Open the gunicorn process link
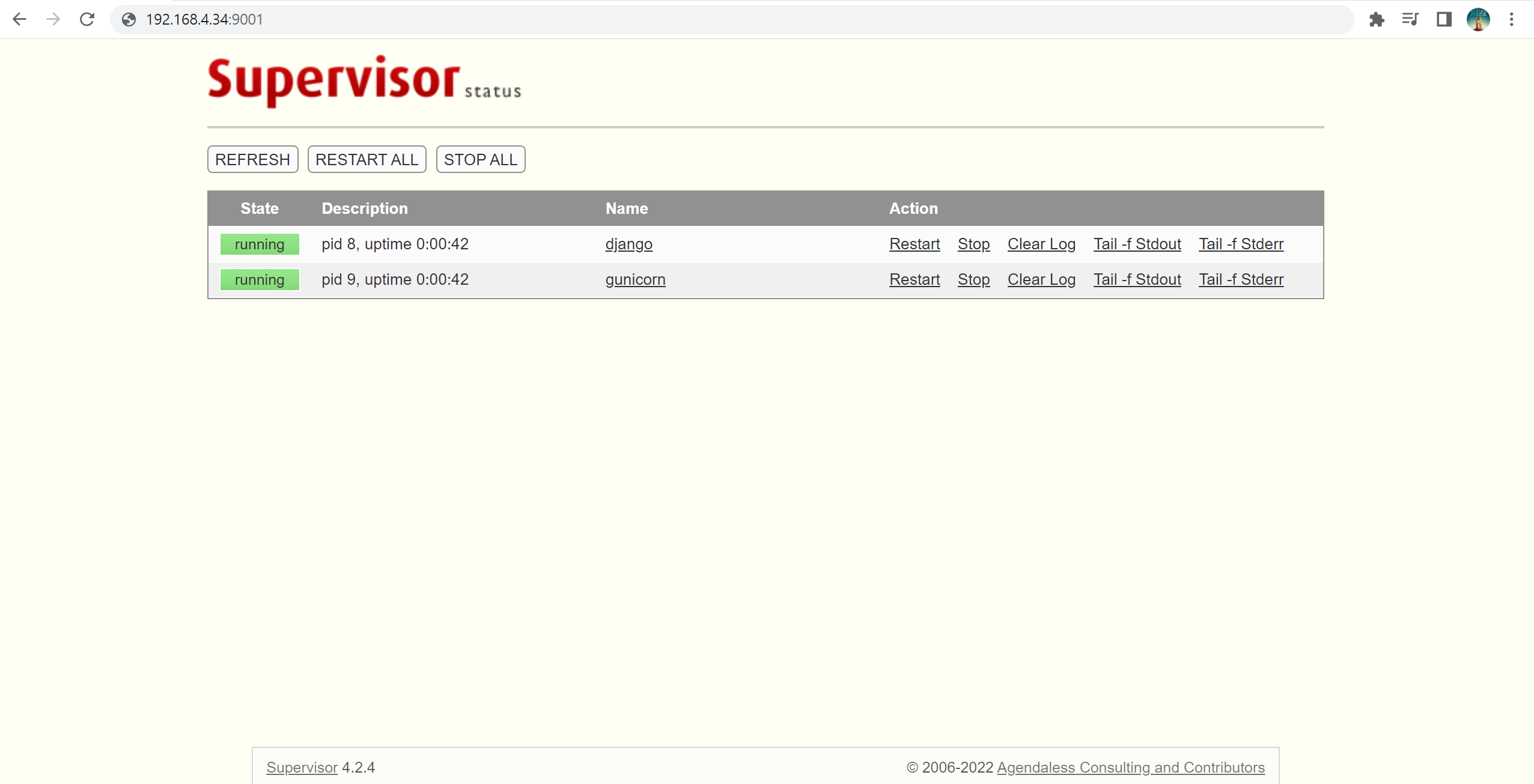 (x=635, y=279)
